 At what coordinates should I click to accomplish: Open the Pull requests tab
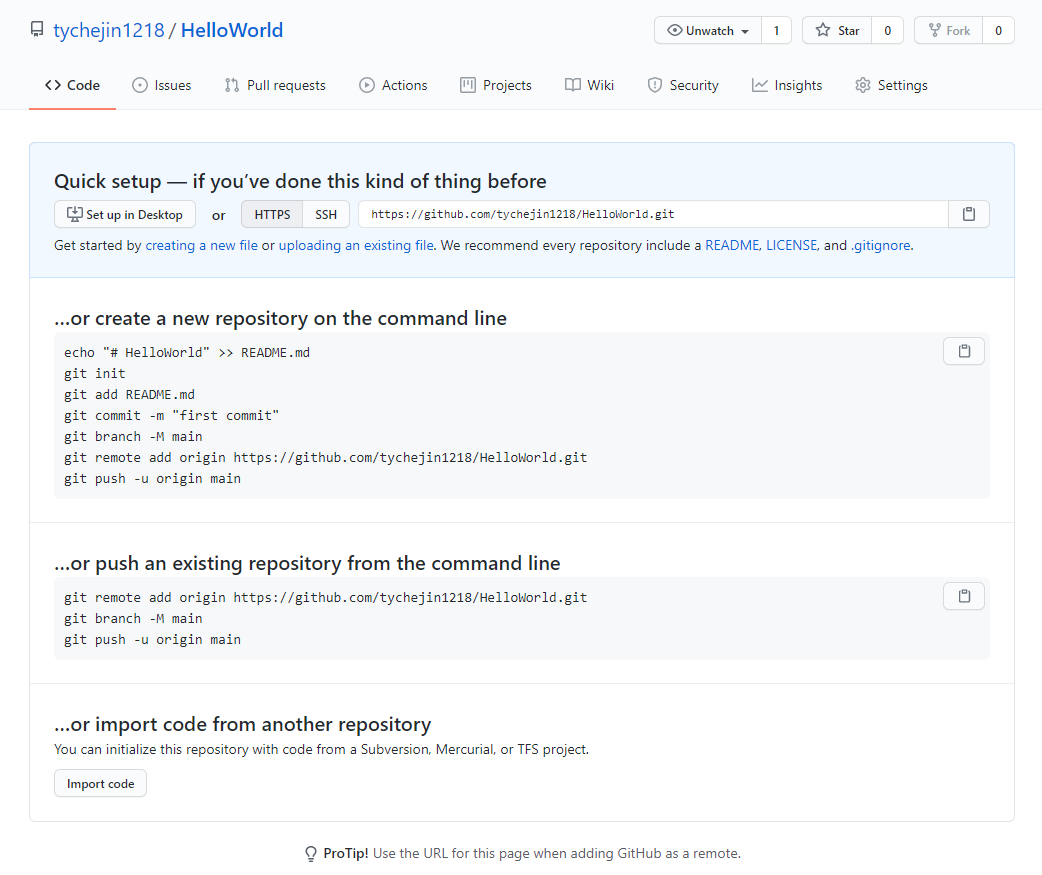point(275,86)
